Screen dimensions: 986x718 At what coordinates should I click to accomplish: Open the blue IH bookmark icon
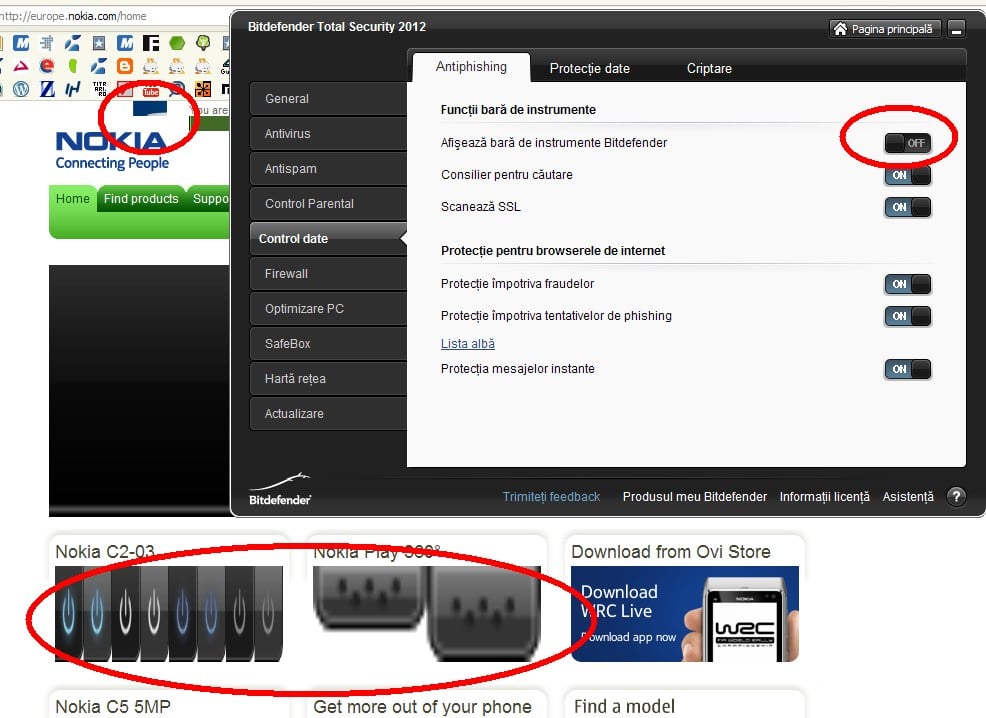coord(73,89)
